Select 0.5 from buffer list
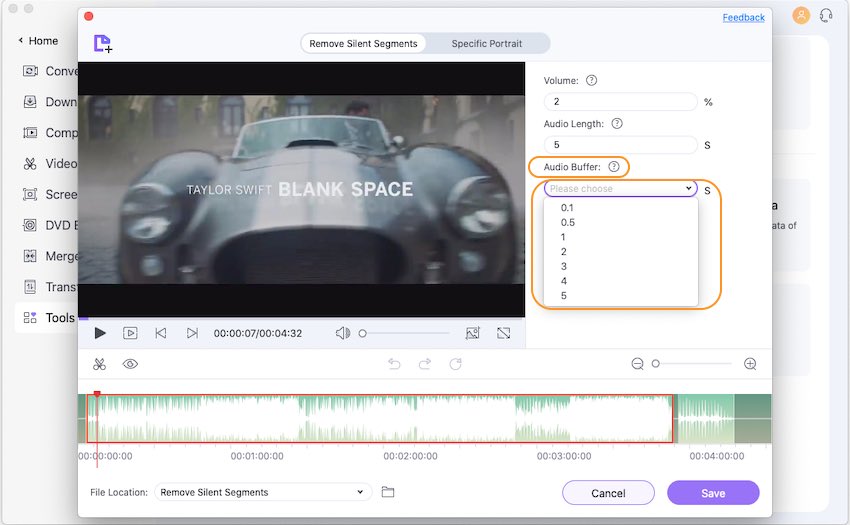The width and height of the screenshot is (850, 525). pyautogui.click(x=620, y=222)
